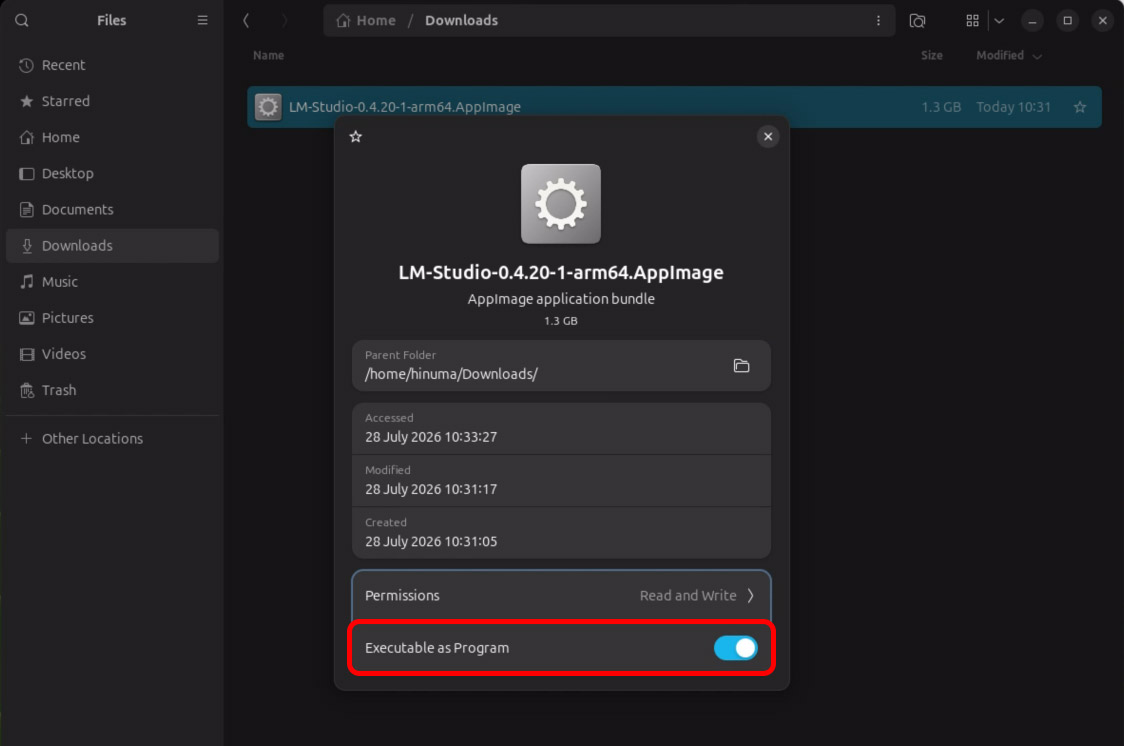Click the search folder icon button

917,21
